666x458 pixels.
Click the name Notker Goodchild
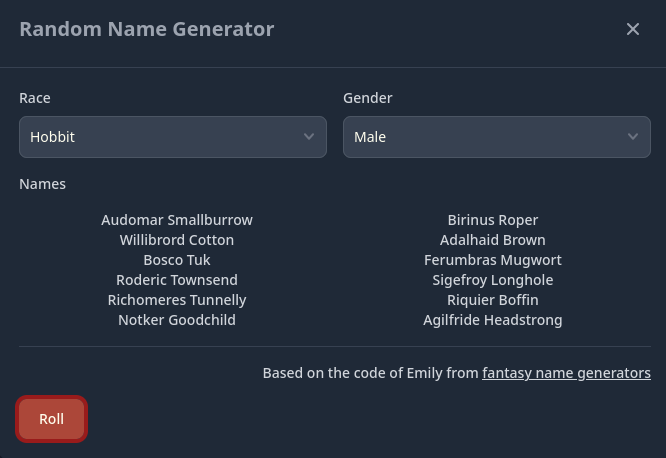(177, 320)
